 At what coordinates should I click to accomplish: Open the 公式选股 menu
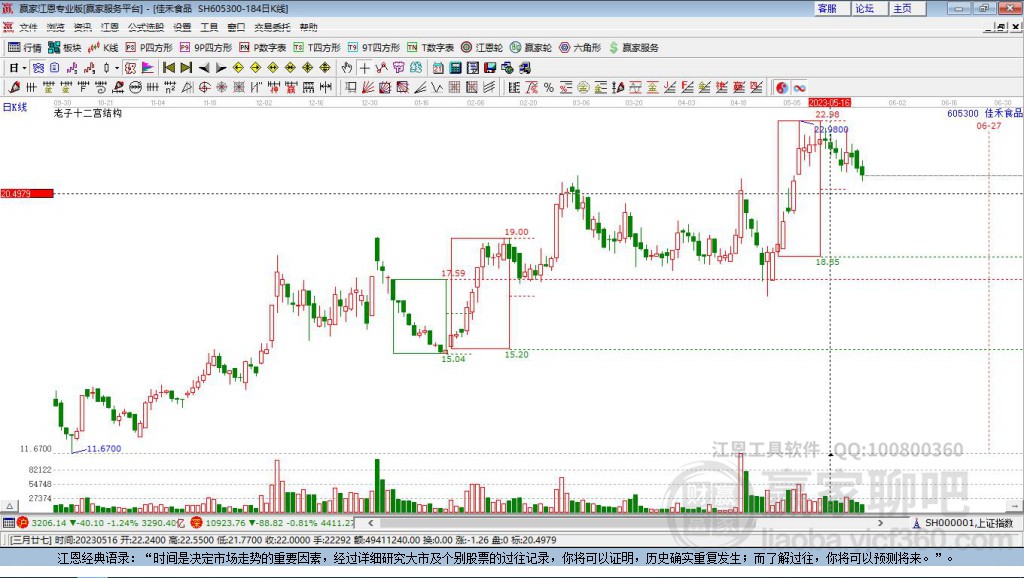click(x=146, y=27)
